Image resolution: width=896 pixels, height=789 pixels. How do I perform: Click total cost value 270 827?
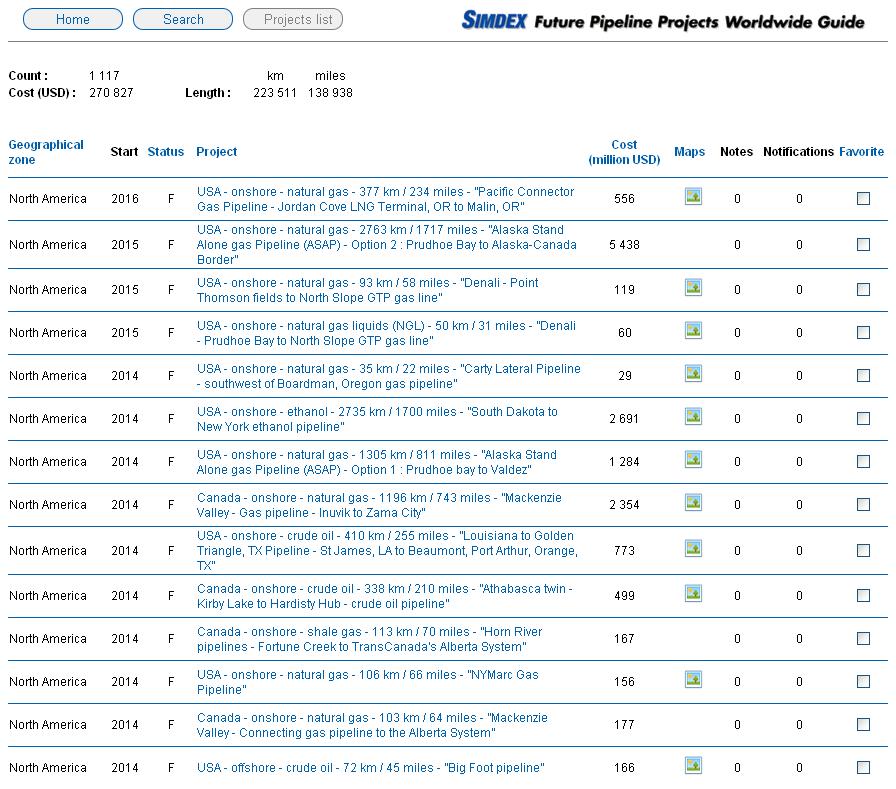tap(111, 93)
